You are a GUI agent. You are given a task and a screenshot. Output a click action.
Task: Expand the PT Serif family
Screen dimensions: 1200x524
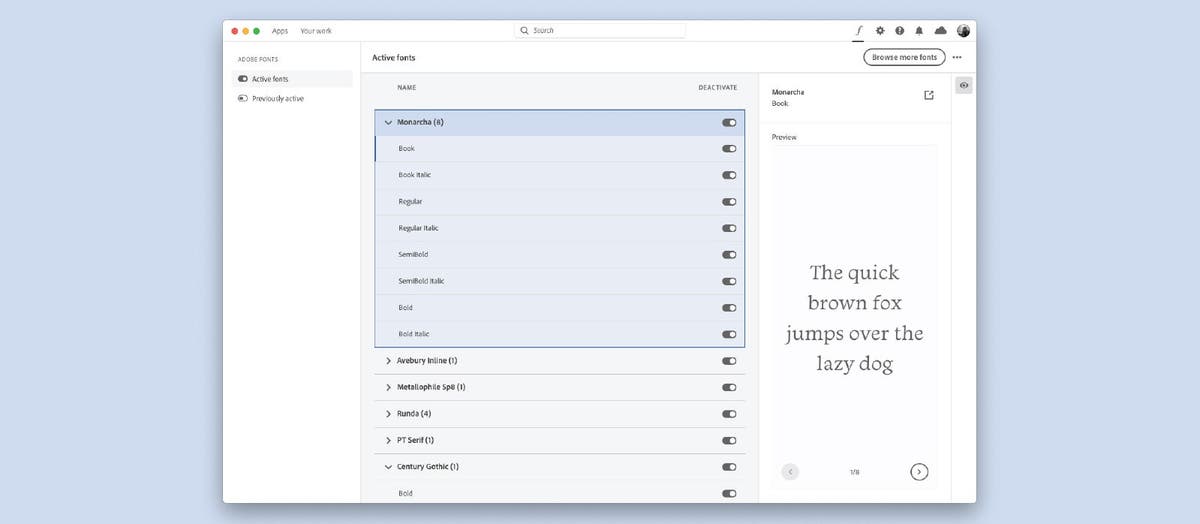(388, 440)
